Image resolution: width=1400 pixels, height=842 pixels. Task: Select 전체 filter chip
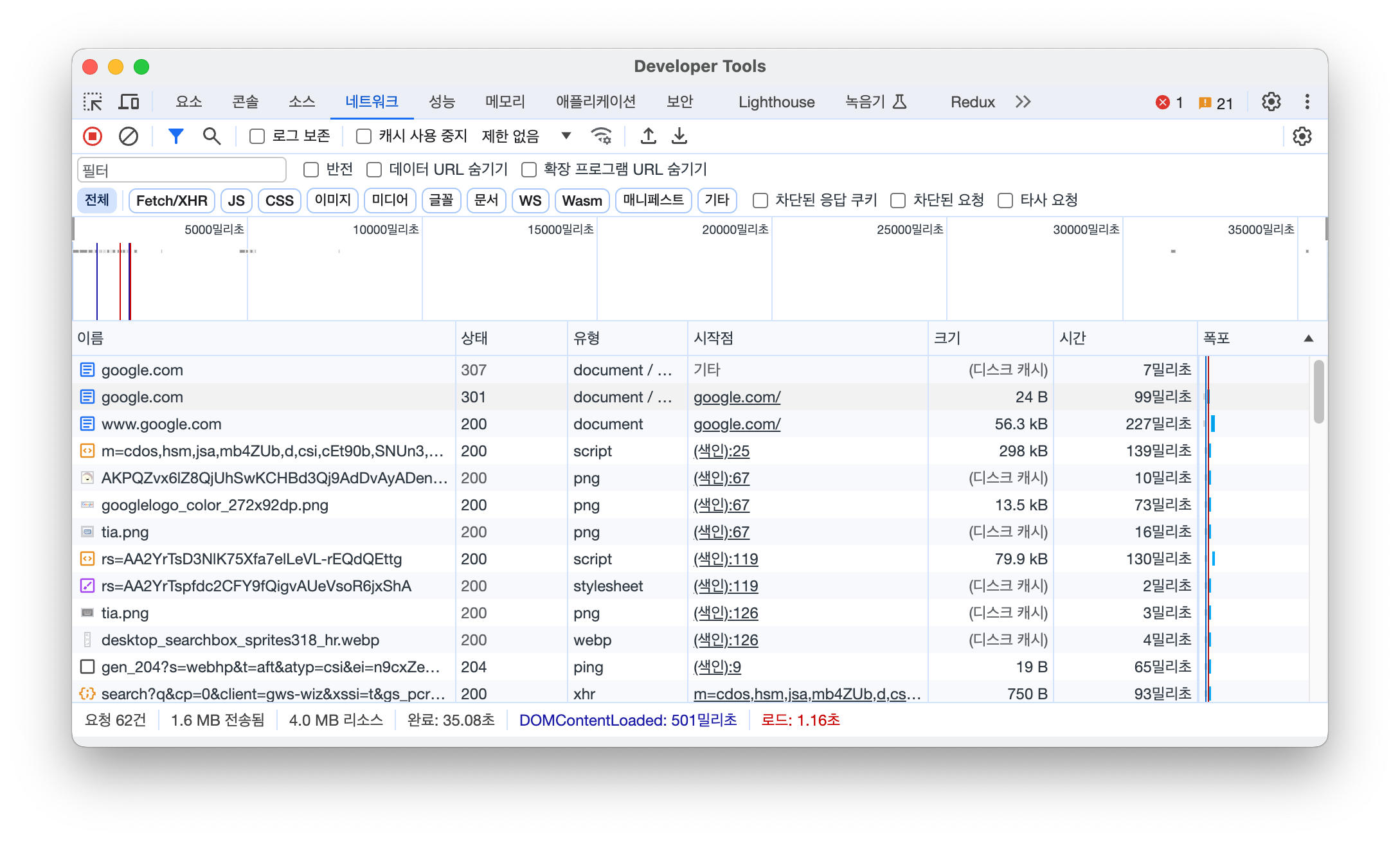tap(97, 201)
